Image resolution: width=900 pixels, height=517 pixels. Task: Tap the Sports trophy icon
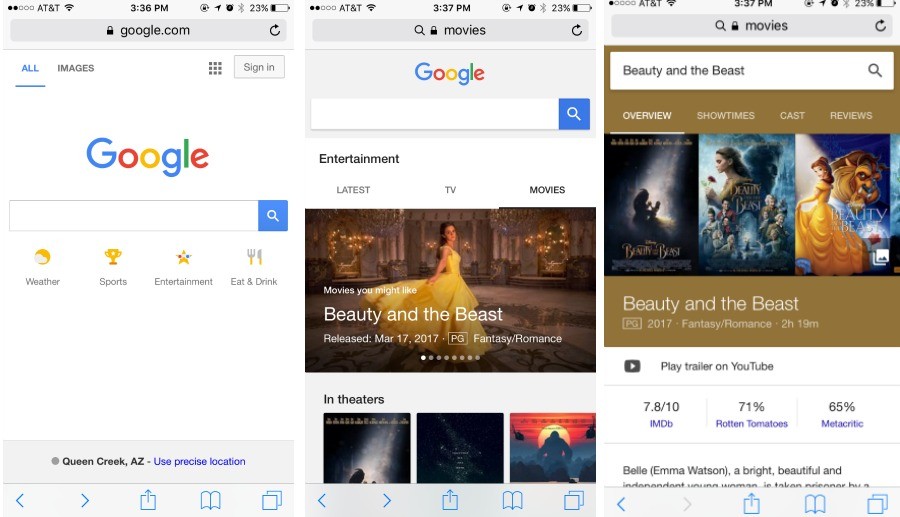(x=112, y=256)
